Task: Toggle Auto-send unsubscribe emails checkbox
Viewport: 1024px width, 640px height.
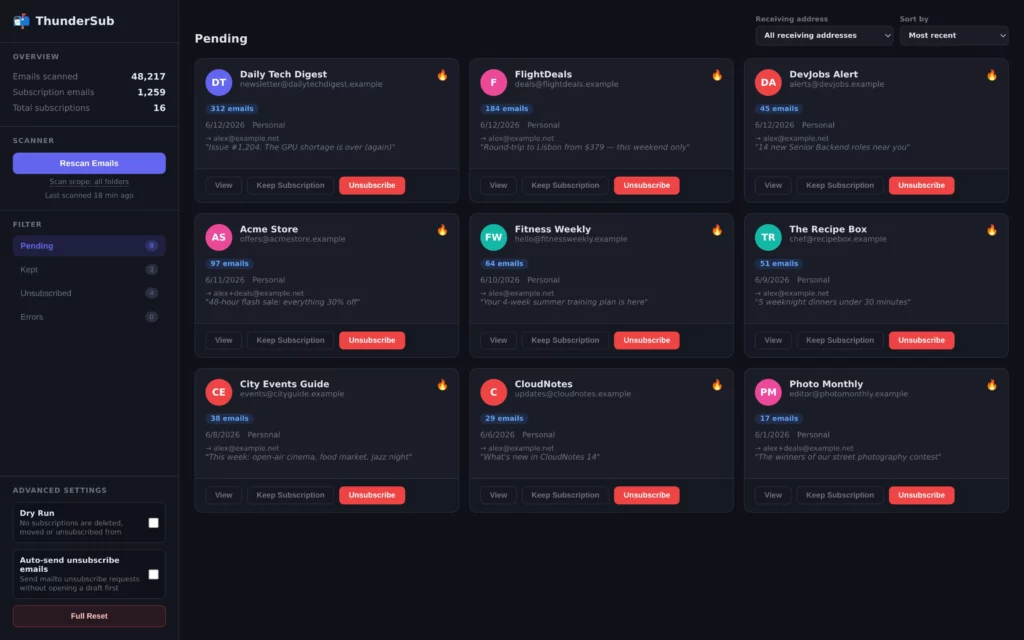Action: pyautogui.click(x=153, y=574)
